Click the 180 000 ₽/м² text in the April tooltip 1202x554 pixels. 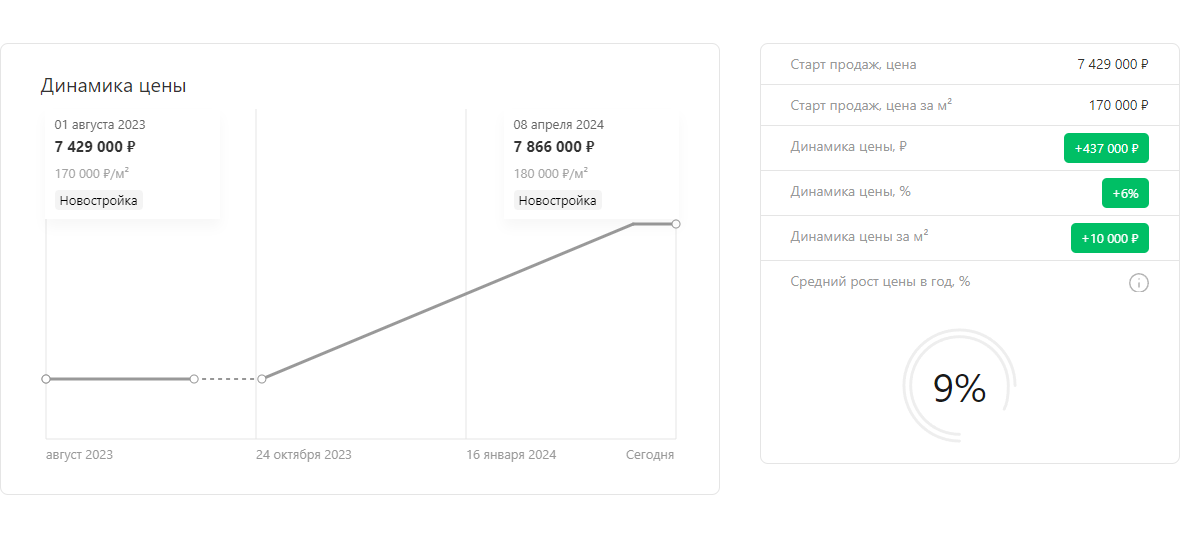tap(551, 173)
